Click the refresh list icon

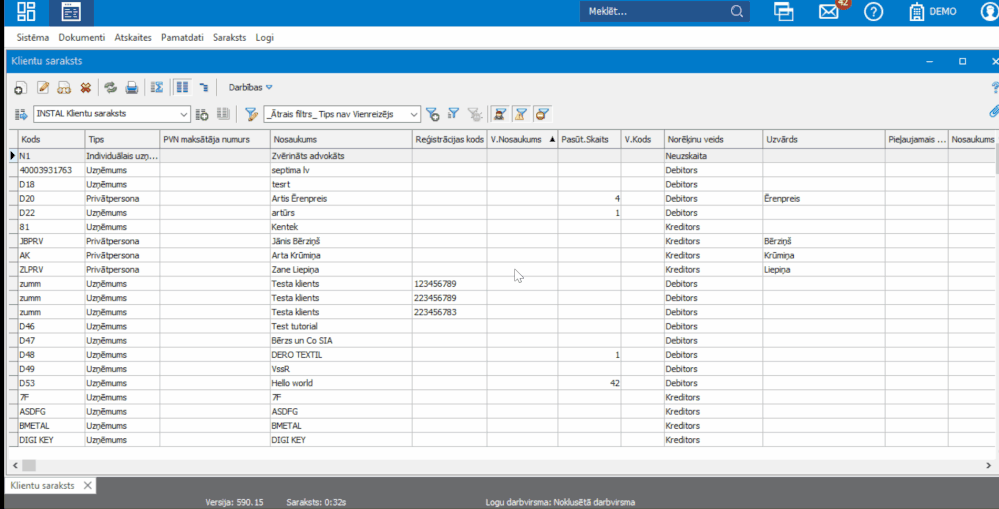click(x=110, y=88)
